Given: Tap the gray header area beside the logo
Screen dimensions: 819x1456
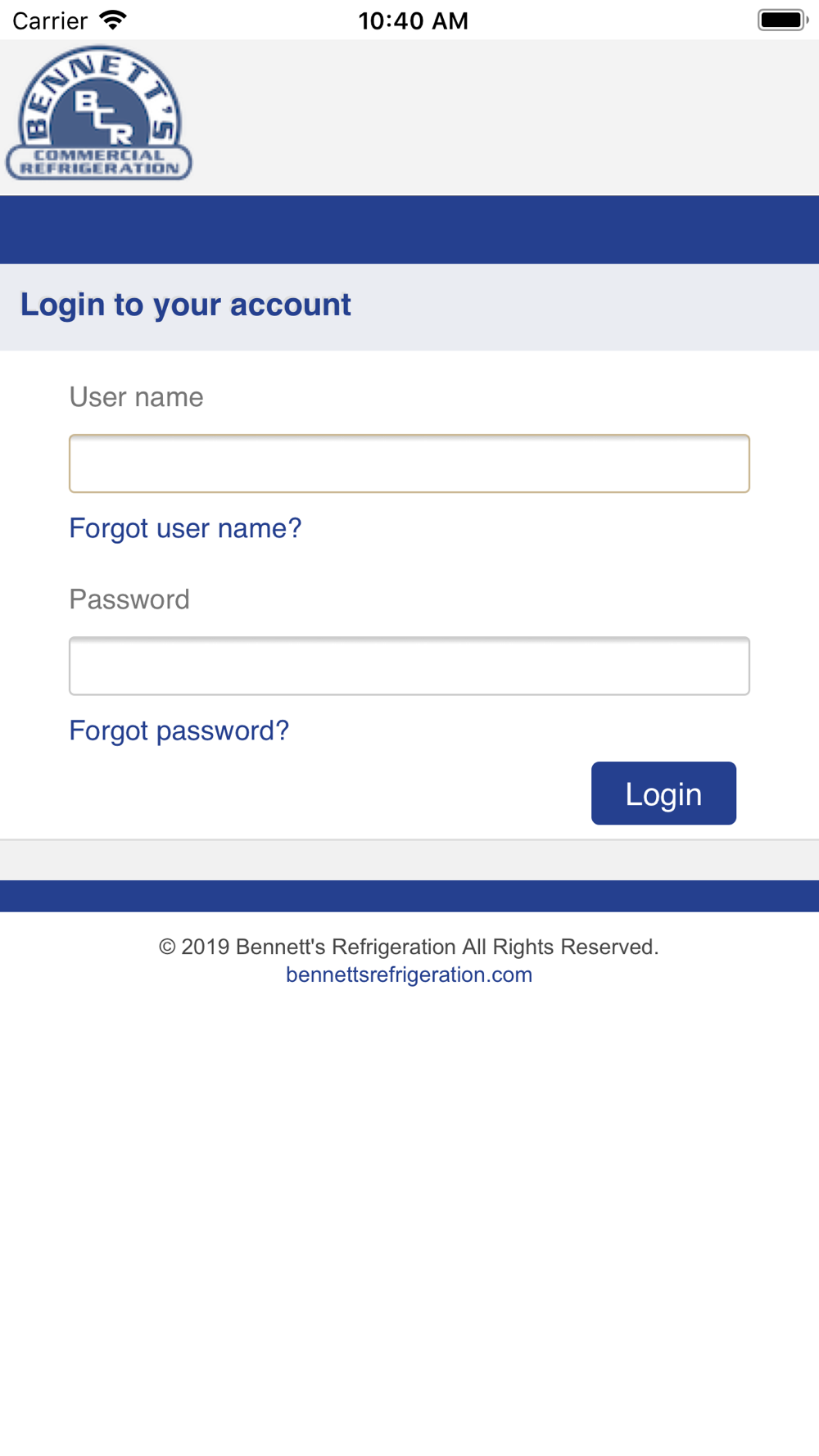Looking at the screenshot, I should [x=508, y=117].
